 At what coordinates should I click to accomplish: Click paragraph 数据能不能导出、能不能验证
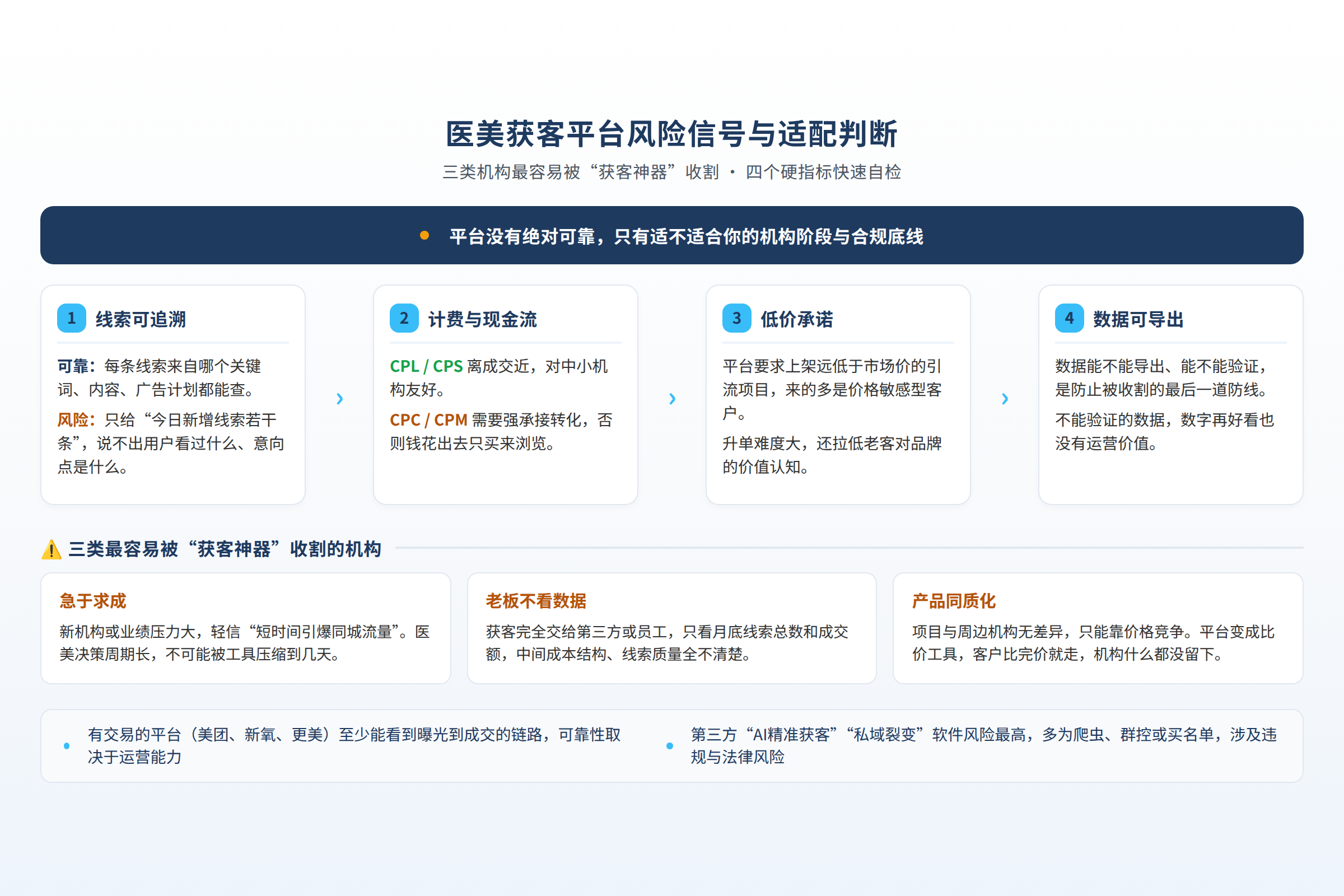1164,377
